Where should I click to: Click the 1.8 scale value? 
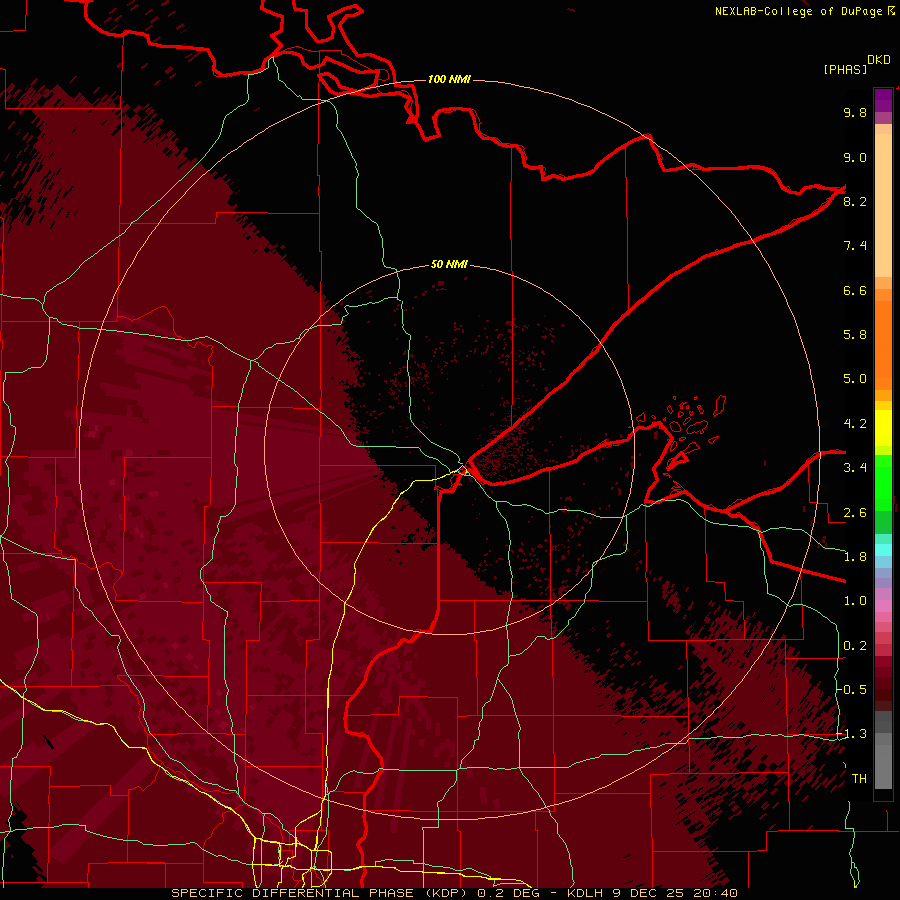click(x=855, y=557)
